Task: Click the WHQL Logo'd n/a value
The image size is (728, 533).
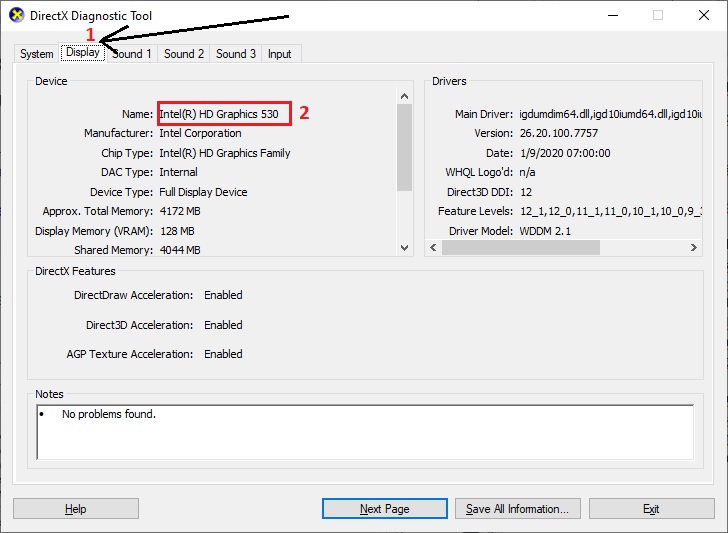Action: coord(527,172)
